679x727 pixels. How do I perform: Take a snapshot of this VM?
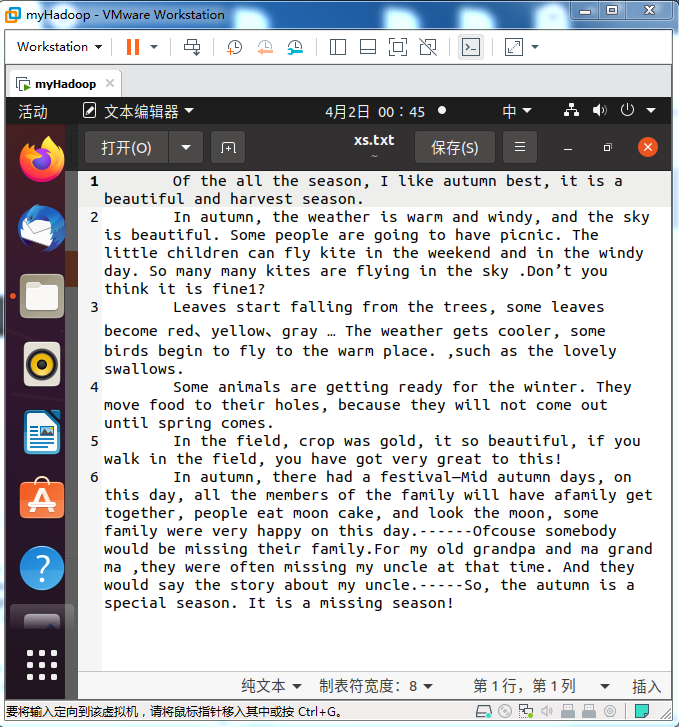click(x=234, y=47)
